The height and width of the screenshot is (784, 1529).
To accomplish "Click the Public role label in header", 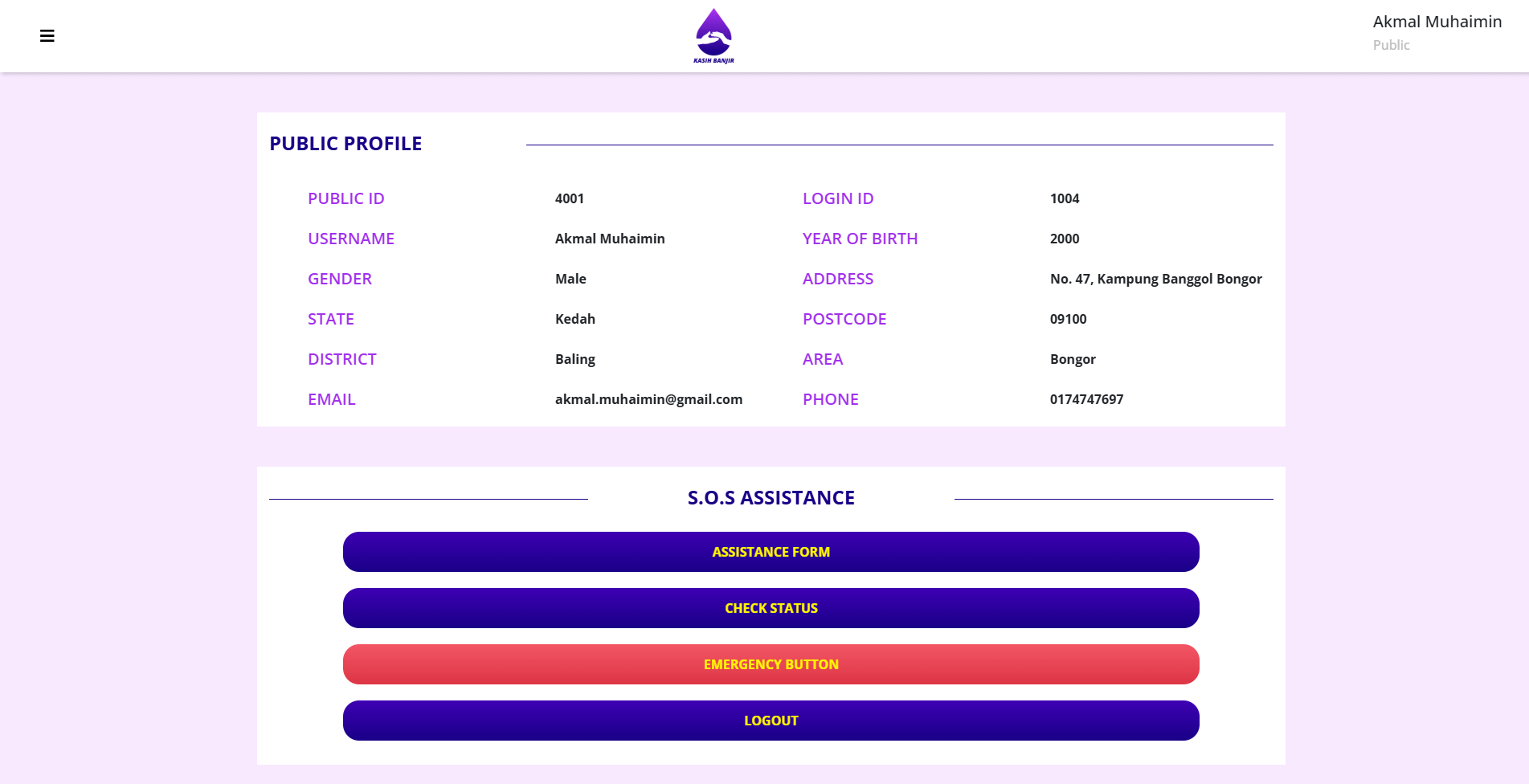I will pyautogui.click(x=1391, y=45).
